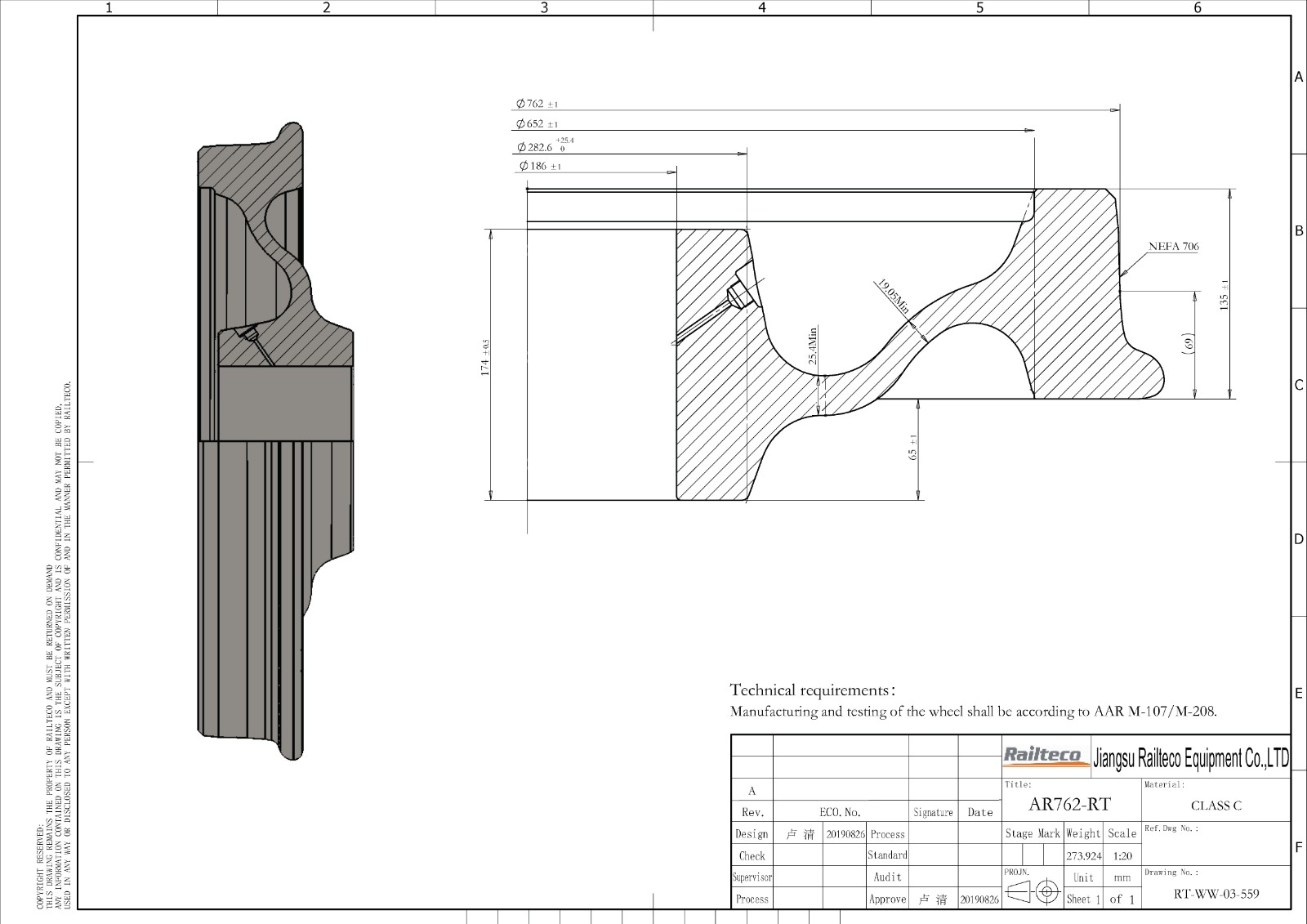Image resolution: width=1307 pixels, height=924 pixels.
Task: Select date 20190826 in the Design row
Action: point(845,834)
